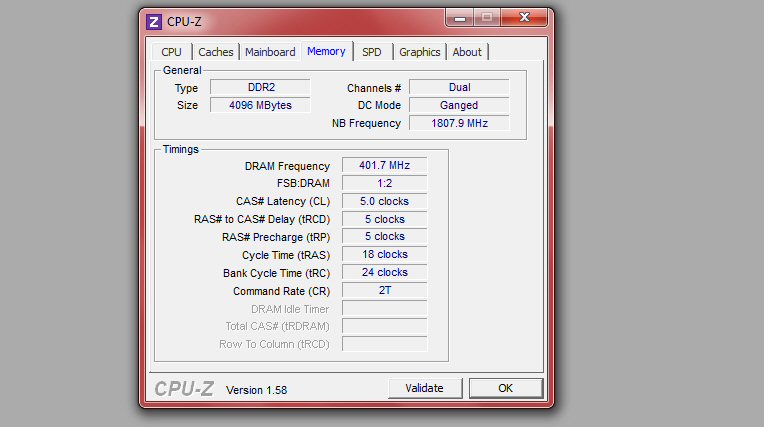Click the empty Total CAS# (tRDRAM) field
The width and height of the screenshot is (764, 427).
point(384,326)
